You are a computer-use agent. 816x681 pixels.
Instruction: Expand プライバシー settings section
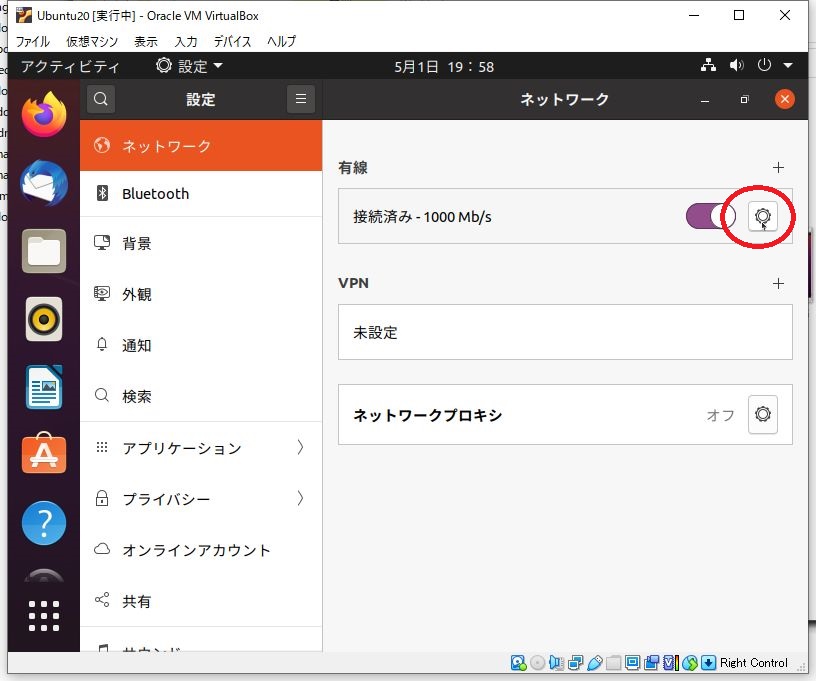[x=201, y=498]
